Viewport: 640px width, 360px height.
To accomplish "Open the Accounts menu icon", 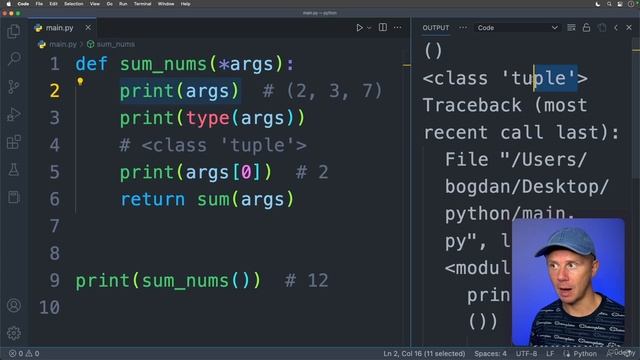I will (14, 305).
